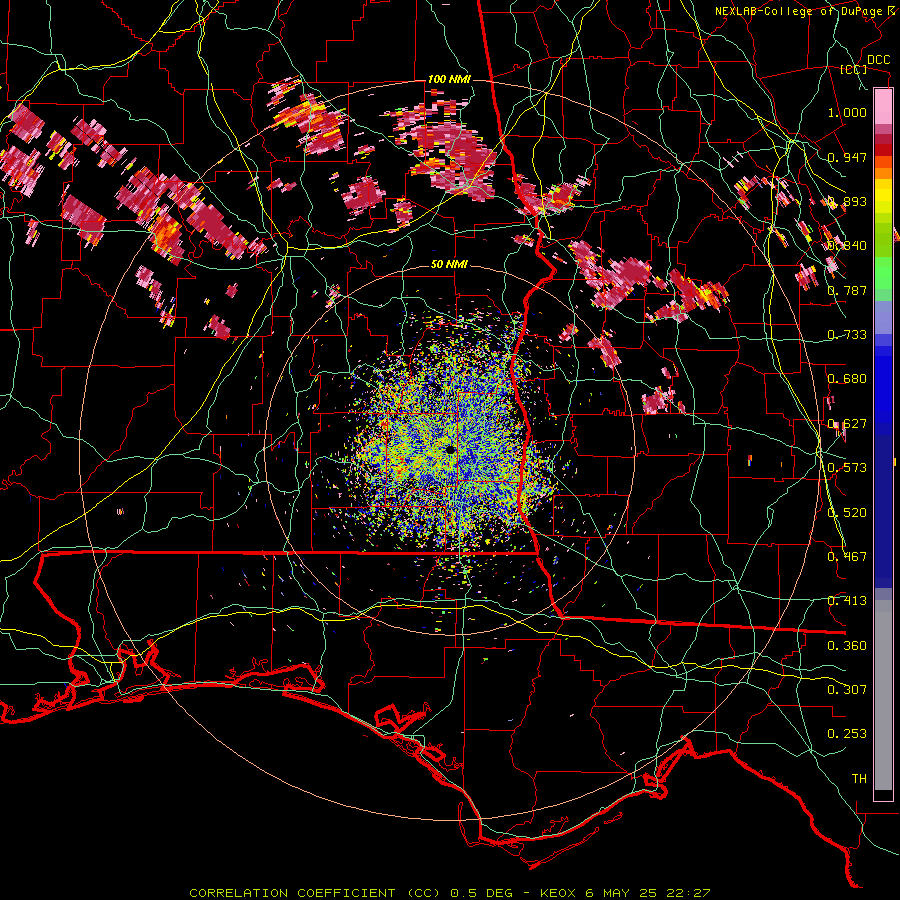Screen dimensions: 900x900
Task: Click the Correlation Coefficient caption at bottom
Action: click(449, 893)
